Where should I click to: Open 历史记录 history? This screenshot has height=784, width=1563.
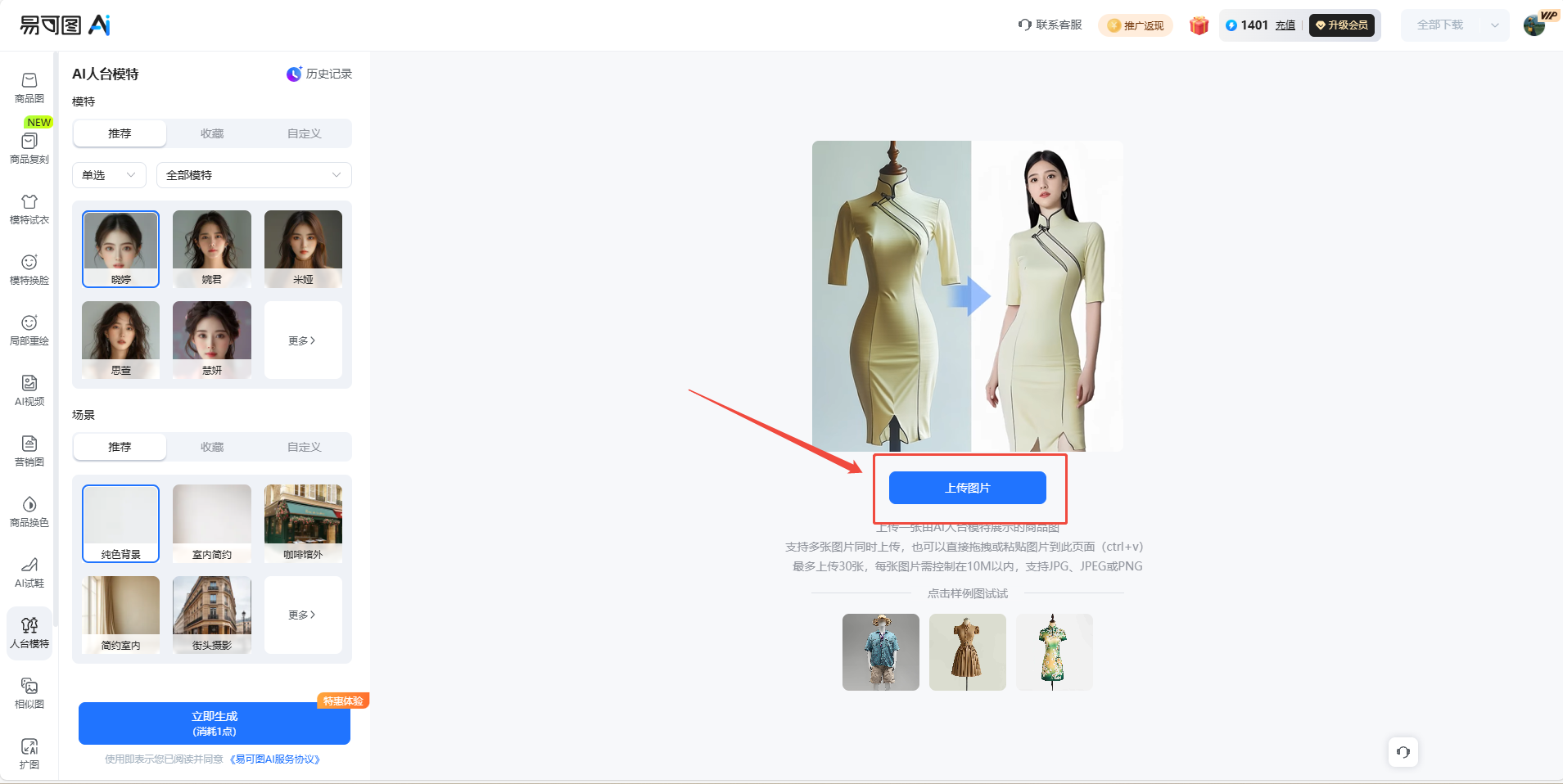click(319, 74)
